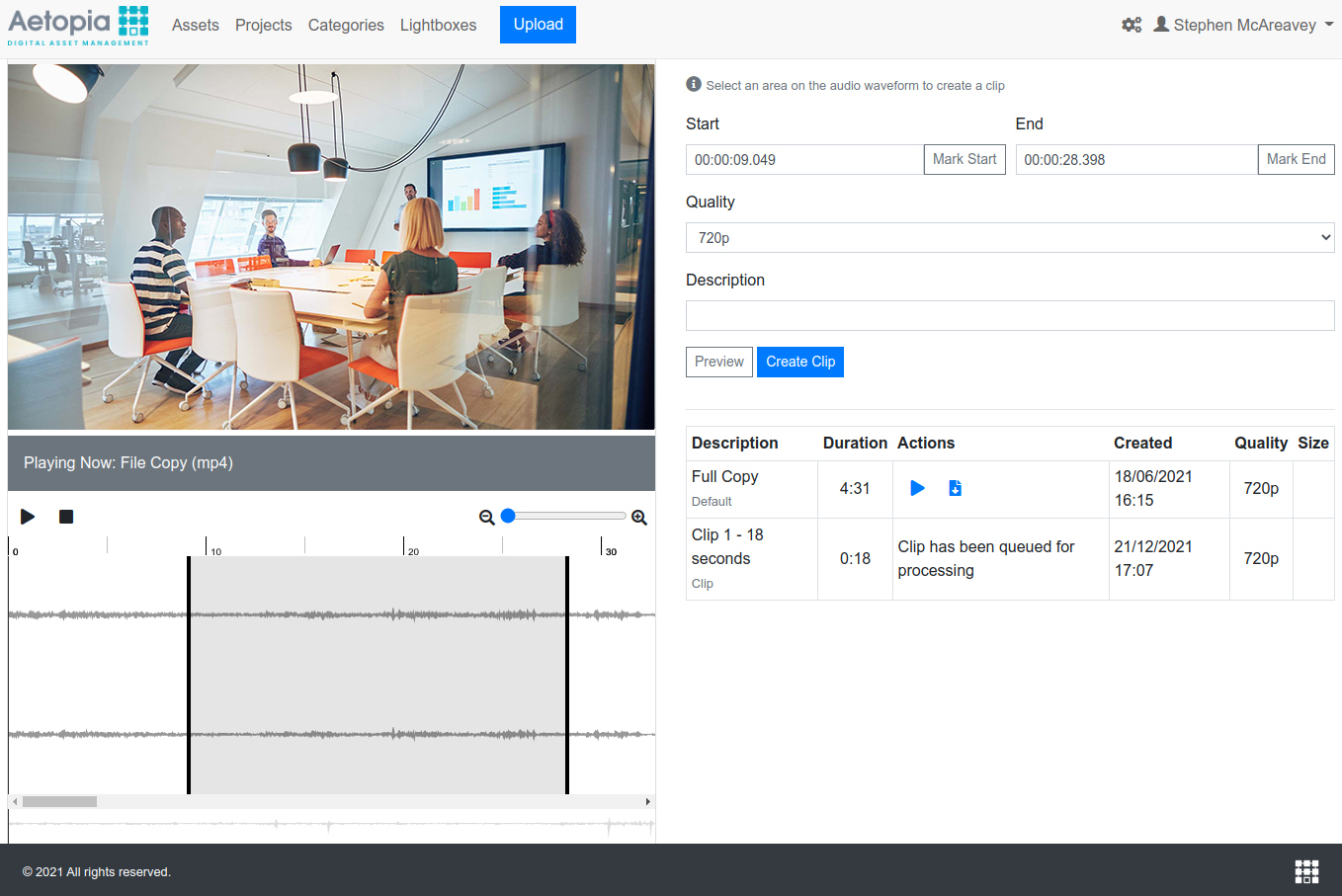Open the Assets menu
The height and width of the screenshot is (896, 1342).
pos(196,25)
